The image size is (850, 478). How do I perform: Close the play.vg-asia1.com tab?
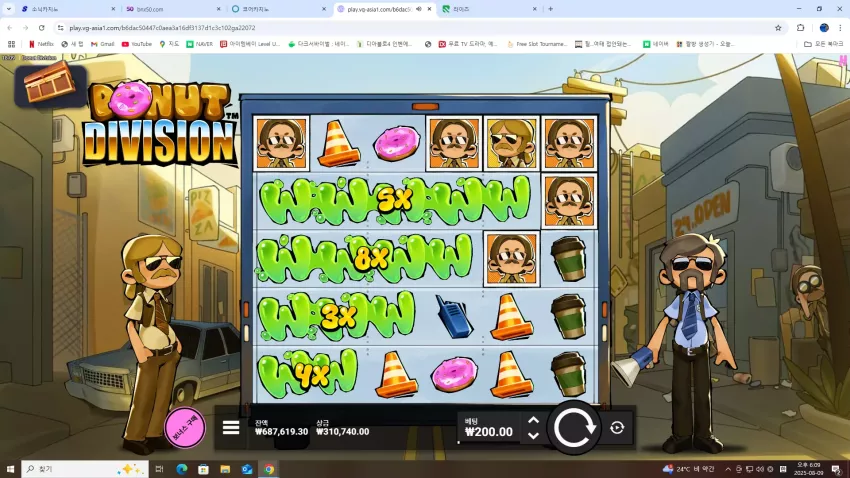[429, 9]
